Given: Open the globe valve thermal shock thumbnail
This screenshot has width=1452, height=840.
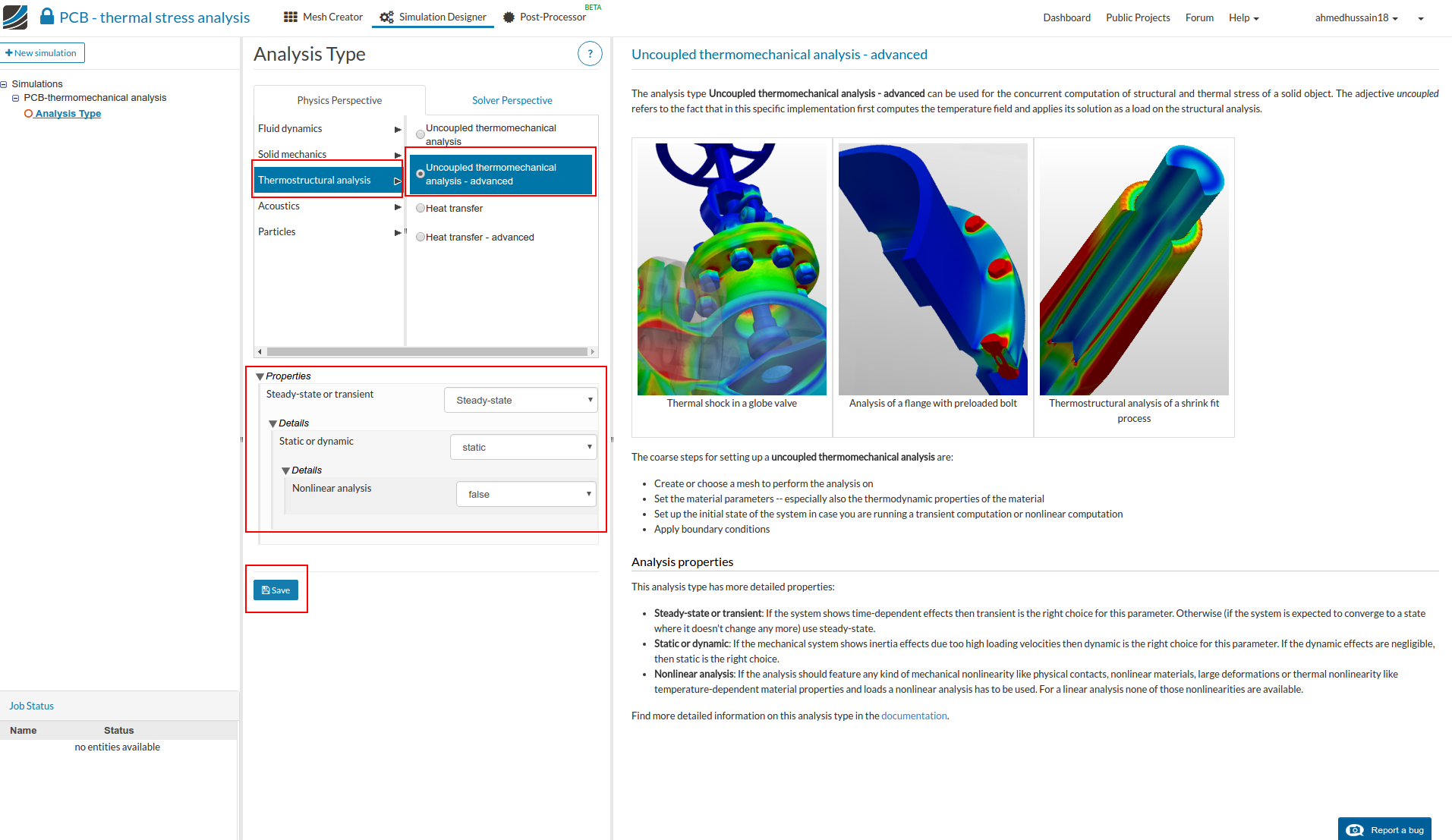Looking at the screenshot, I should coord(732,269).
